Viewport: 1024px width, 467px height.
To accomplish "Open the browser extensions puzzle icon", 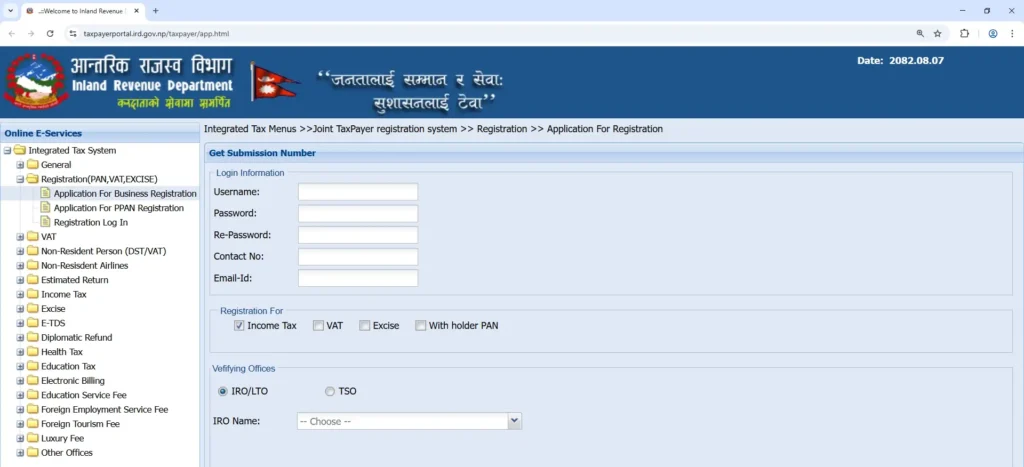I will (965, 33).
